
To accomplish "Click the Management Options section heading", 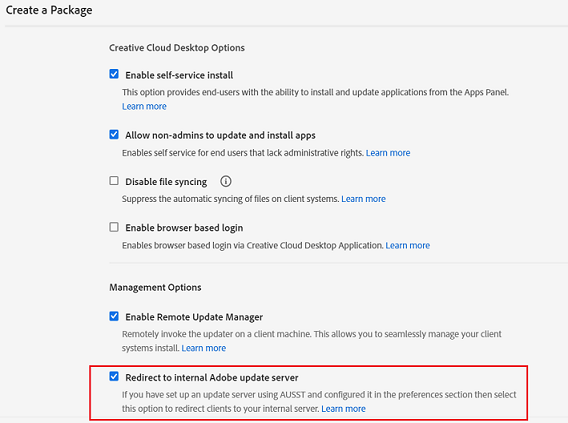I will 155,288.
